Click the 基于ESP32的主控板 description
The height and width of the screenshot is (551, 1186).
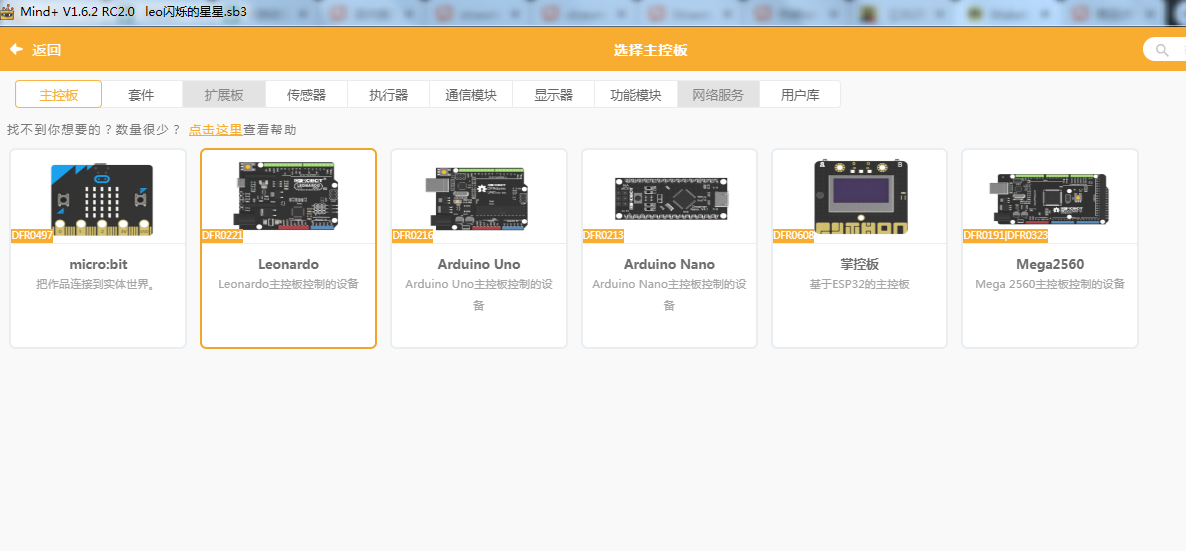tap(859, 285)
